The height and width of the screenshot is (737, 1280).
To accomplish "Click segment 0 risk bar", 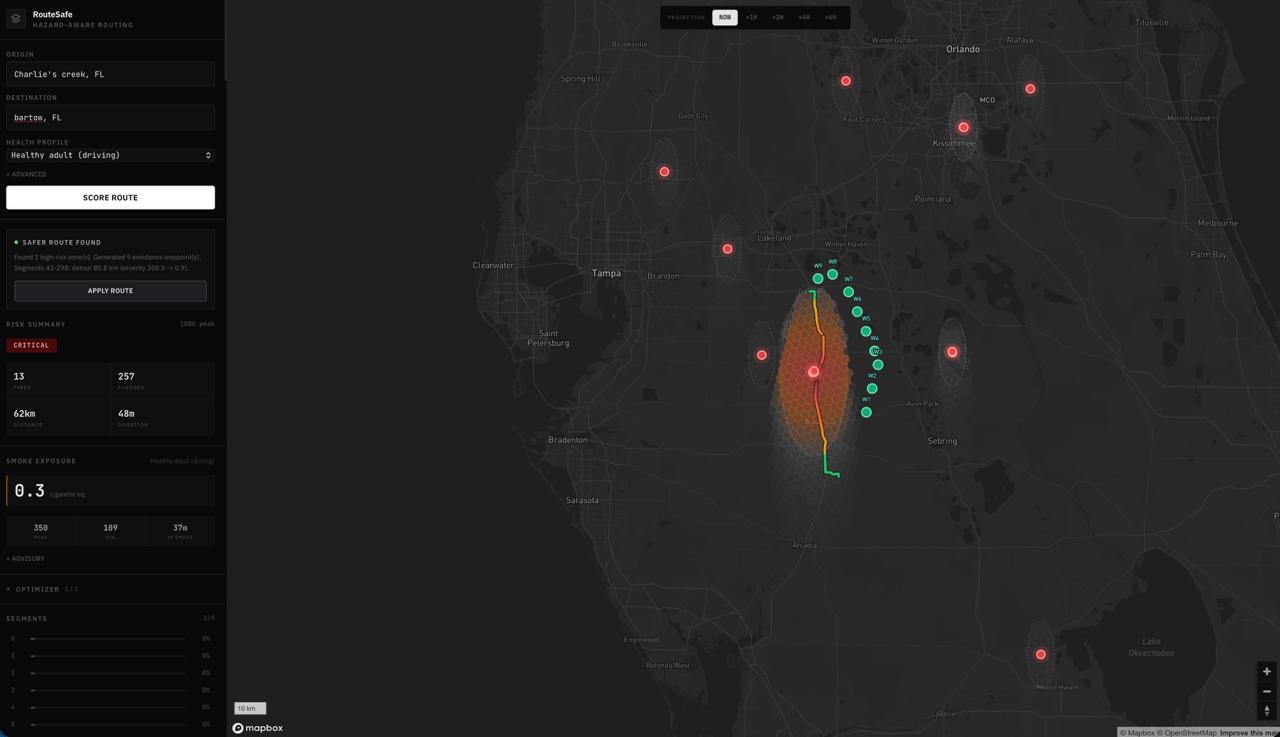I will click(x=108, y=638).
